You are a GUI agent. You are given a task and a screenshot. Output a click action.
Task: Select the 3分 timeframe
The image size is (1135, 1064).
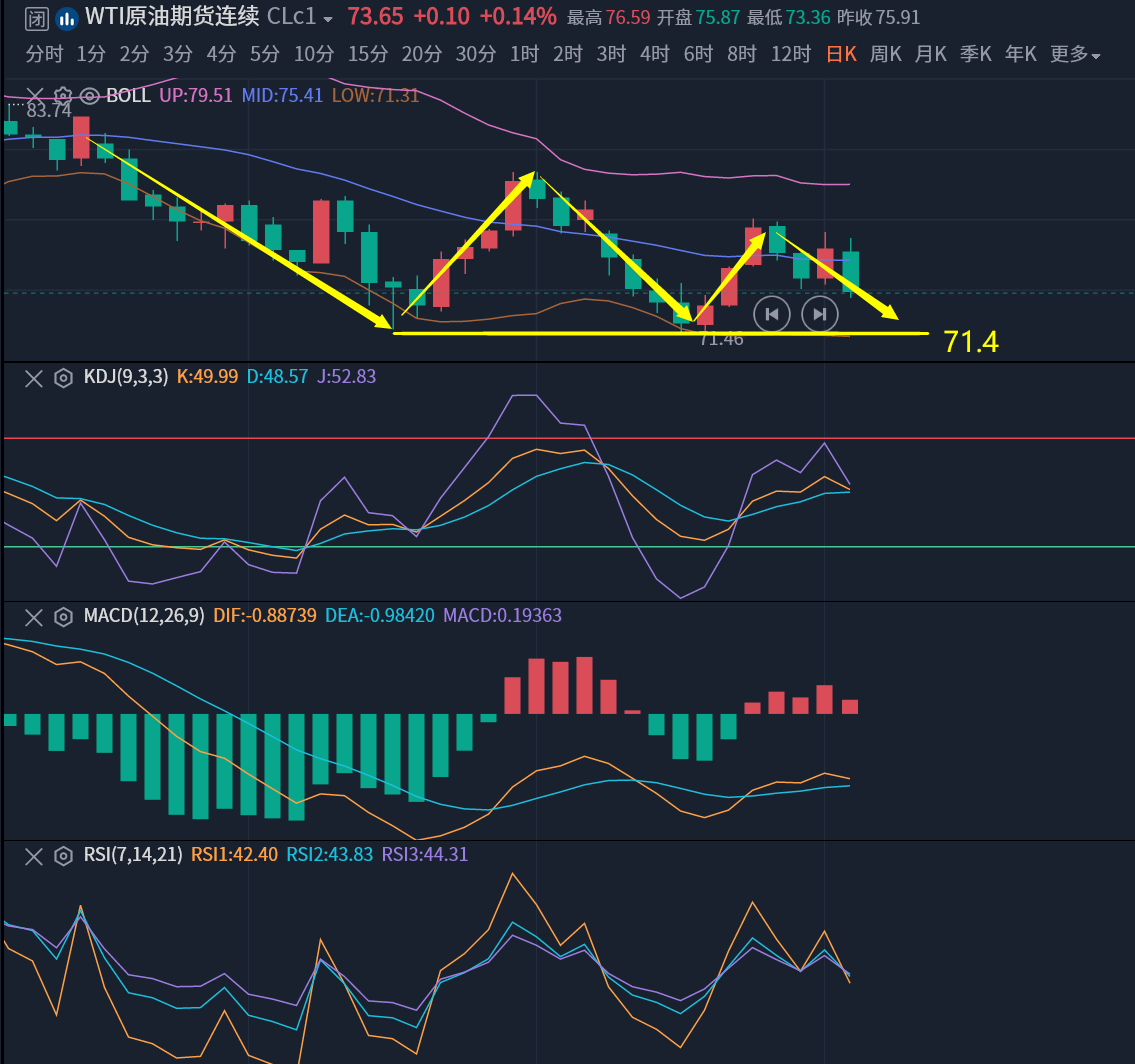point(178,54)
